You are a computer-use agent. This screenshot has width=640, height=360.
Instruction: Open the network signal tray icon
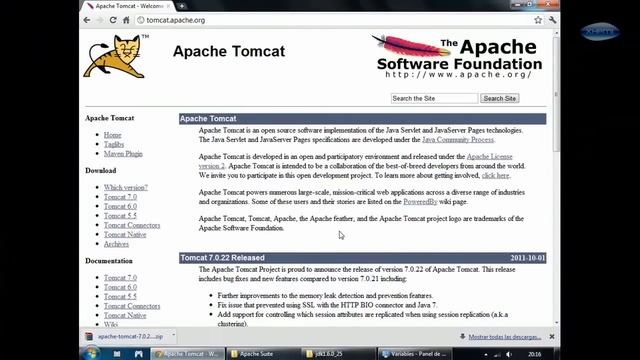tap(497, 354)
